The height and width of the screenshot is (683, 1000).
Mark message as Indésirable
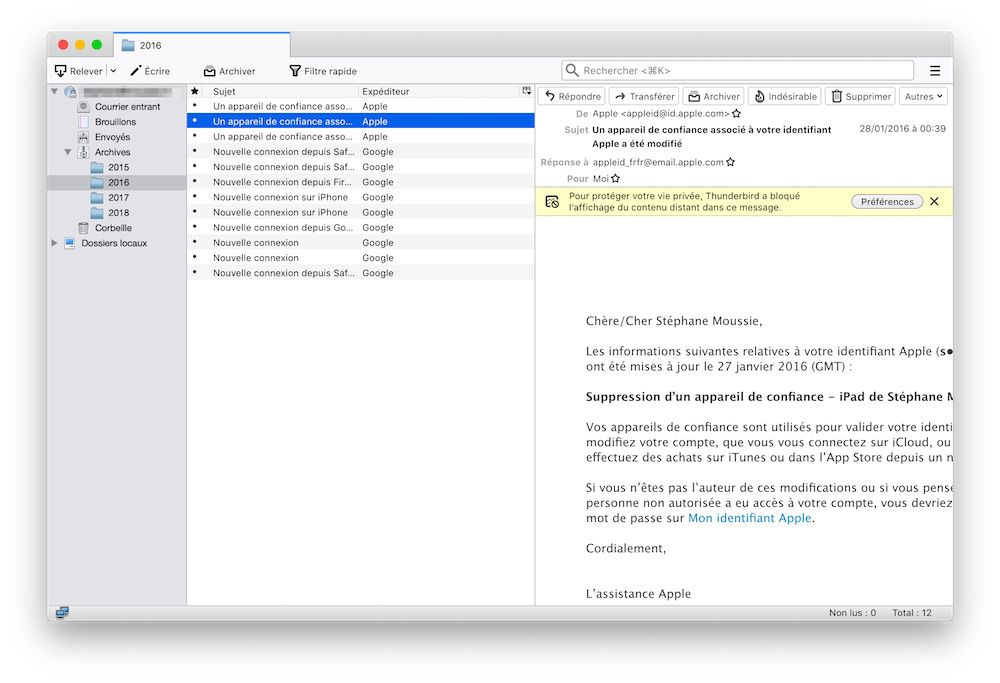click(x=784, y=96)
